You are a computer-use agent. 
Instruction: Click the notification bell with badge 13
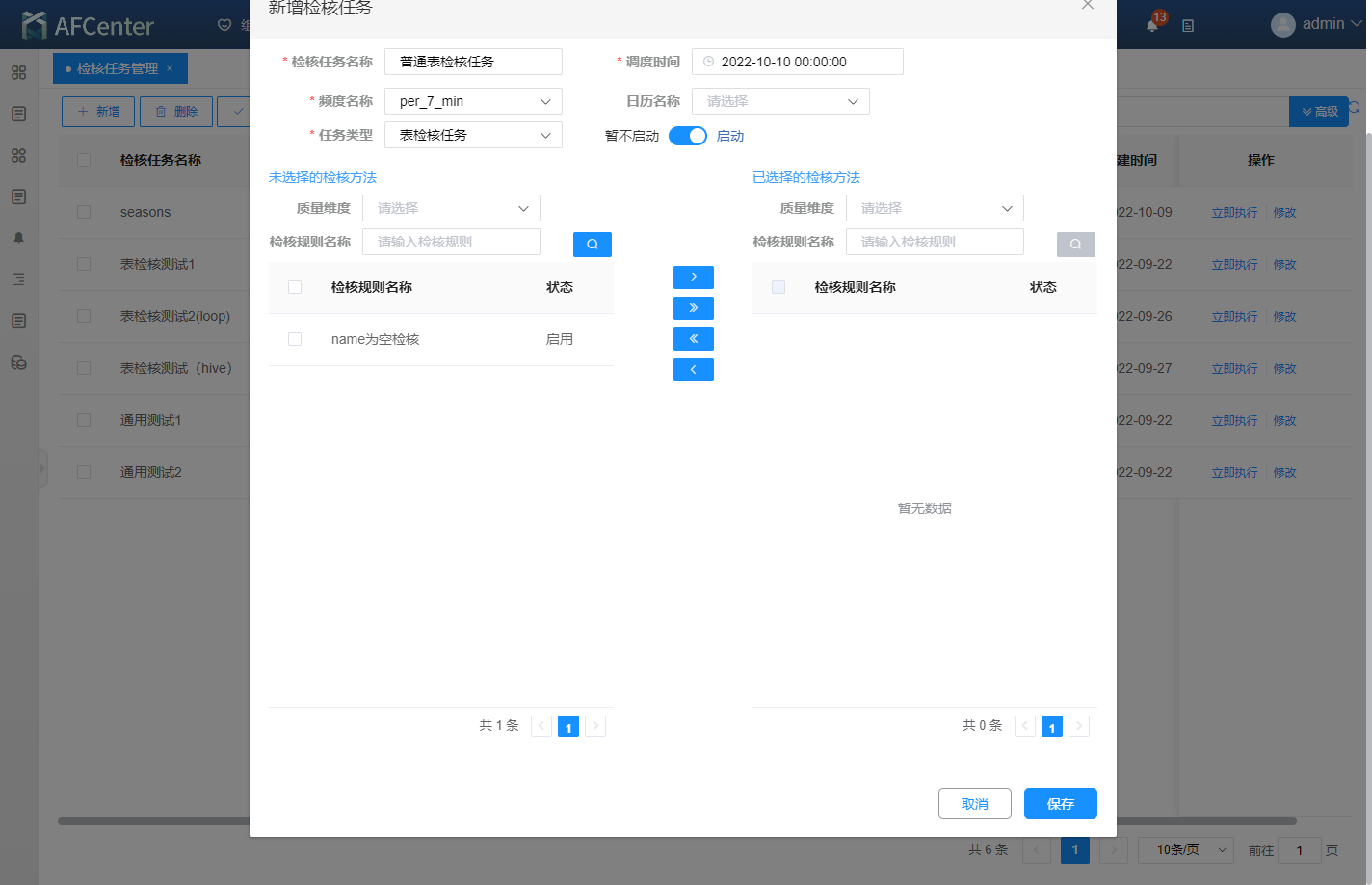coord(1152,25)
